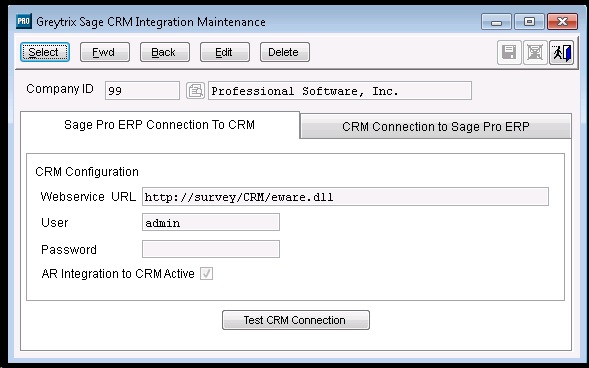Click the Edit button
The image size is (589, 368).
coord(225,52)
